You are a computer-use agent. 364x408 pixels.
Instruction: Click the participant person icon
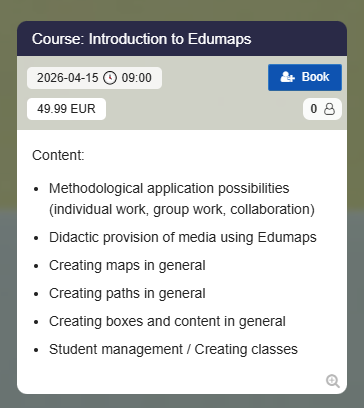[x=329, y=109]
